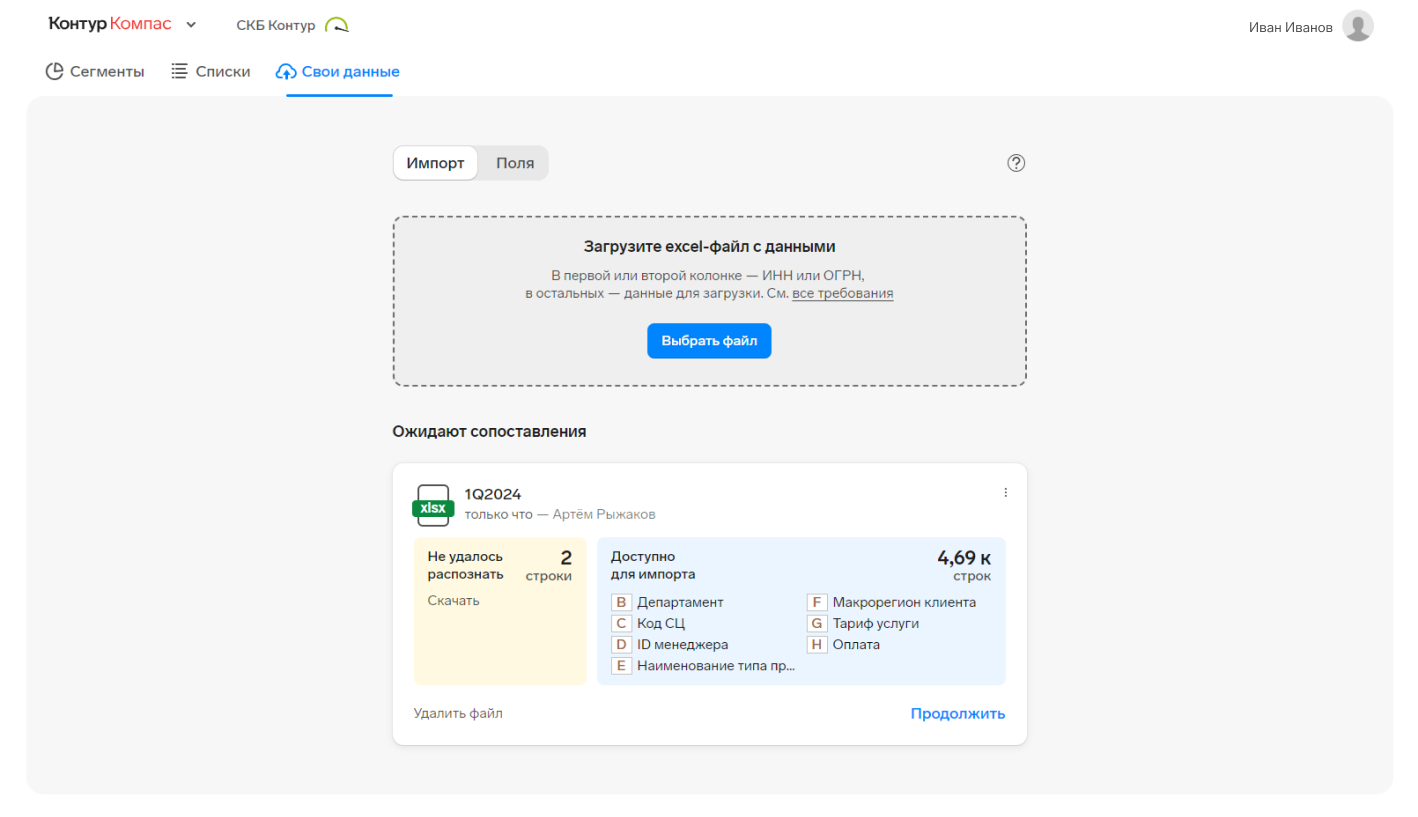Click the Контур Компас logo
The width and height of the screenshot is (1418, 817).
[109, 24]
